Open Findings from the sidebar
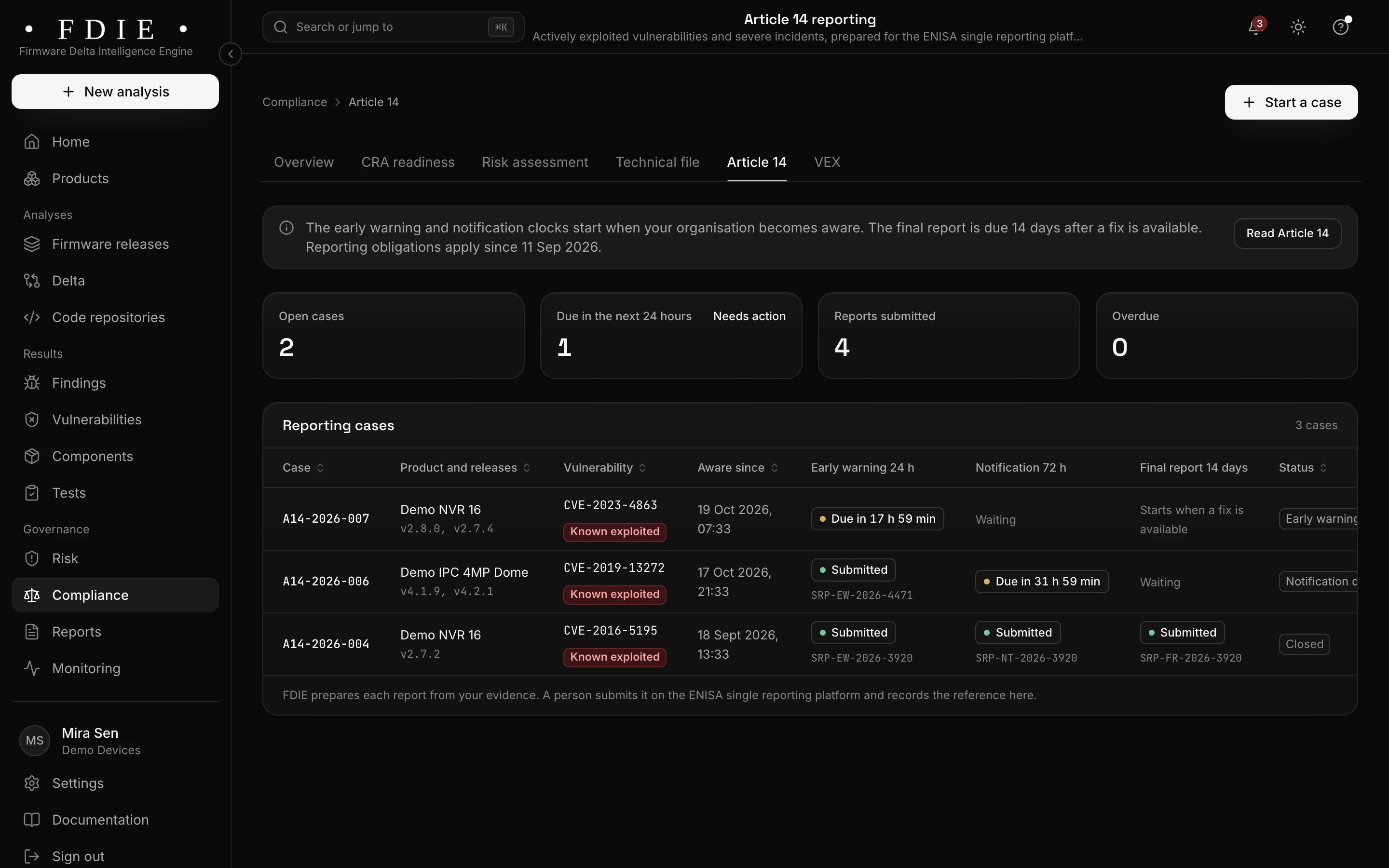 pyautogui.click(x=115, y=383)
